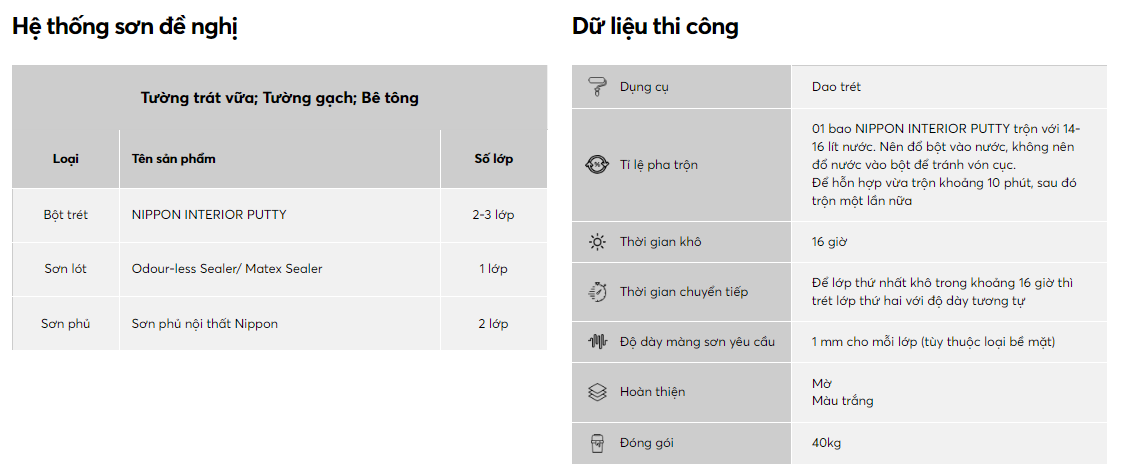Select the NIPPON INTERIOR PUTTY product name
Viewport: 1124px width, 476px height.
coord(209,214)
